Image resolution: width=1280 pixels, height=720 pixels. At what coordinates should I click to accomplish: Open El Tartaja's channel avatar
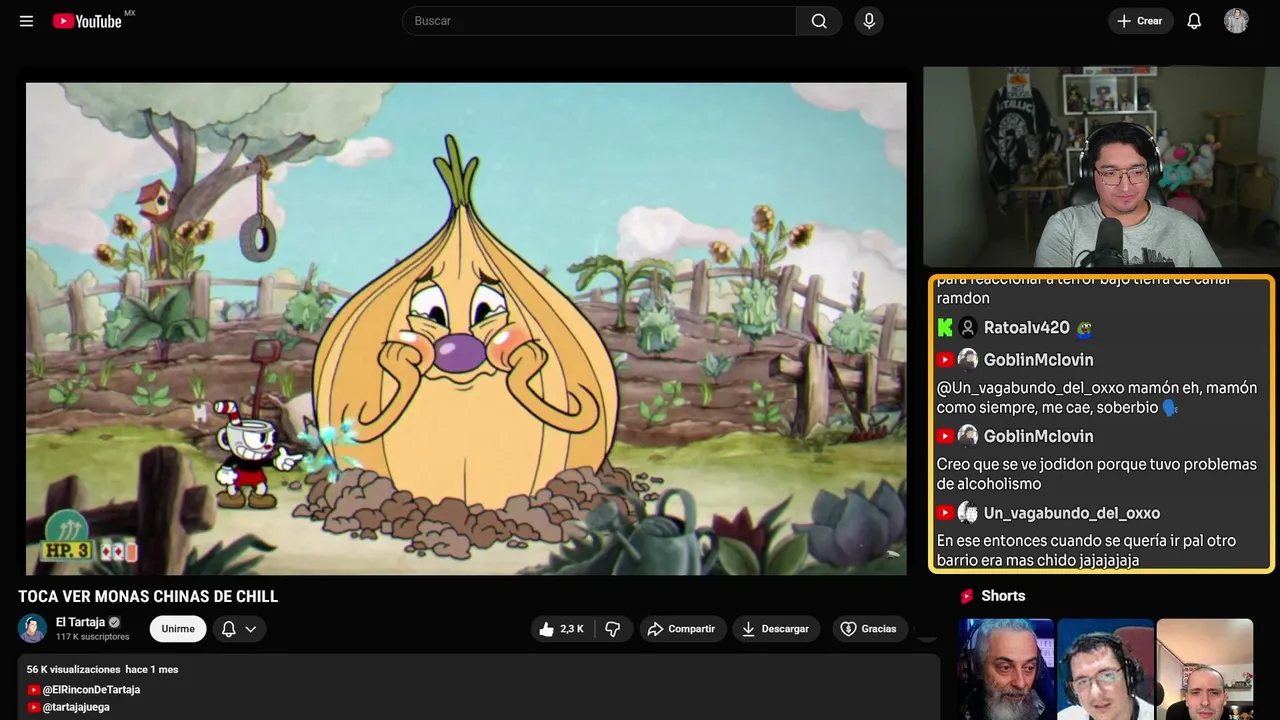33,628
